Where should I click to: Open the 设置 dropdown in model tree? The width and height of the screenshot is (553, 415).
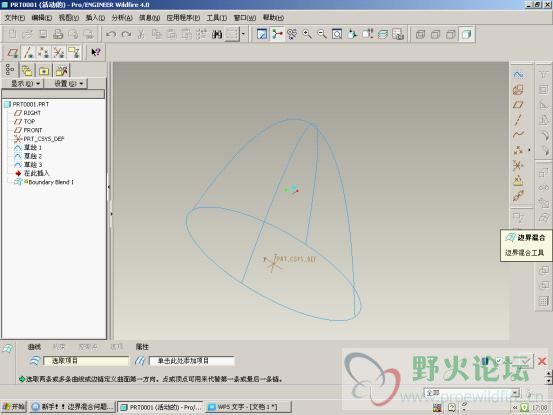point(68,84)
